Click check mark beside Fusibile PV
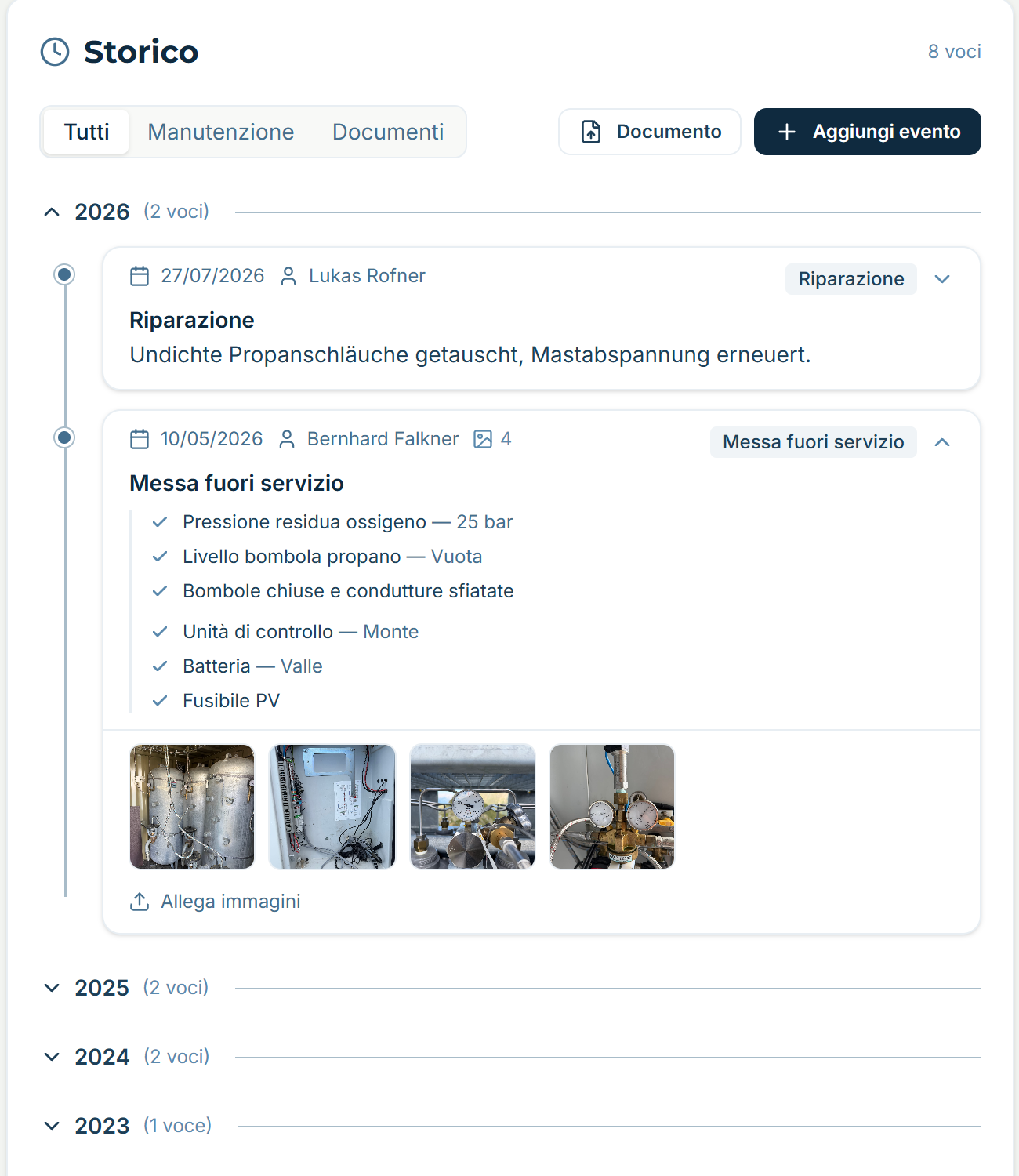Screen dimensions: 1019x1176 coord(160,701)
